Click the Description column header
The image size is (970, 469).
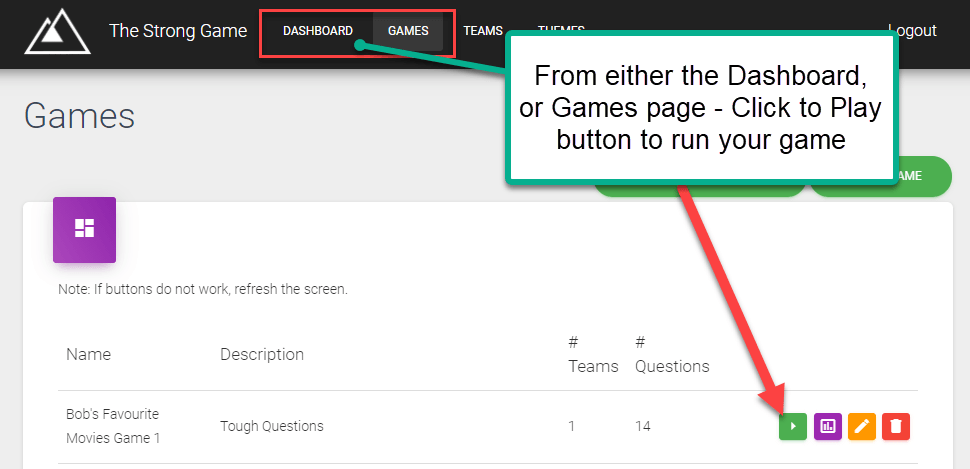pos(262,354)
